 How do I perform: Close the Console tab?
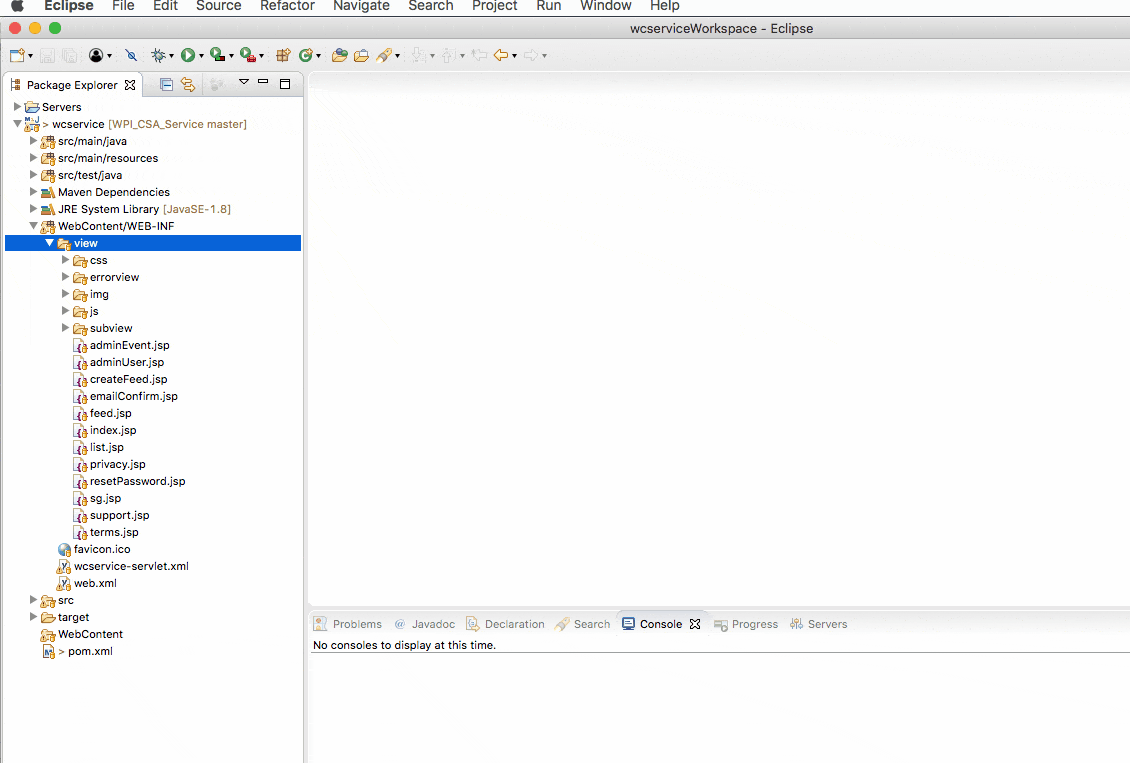695,624
